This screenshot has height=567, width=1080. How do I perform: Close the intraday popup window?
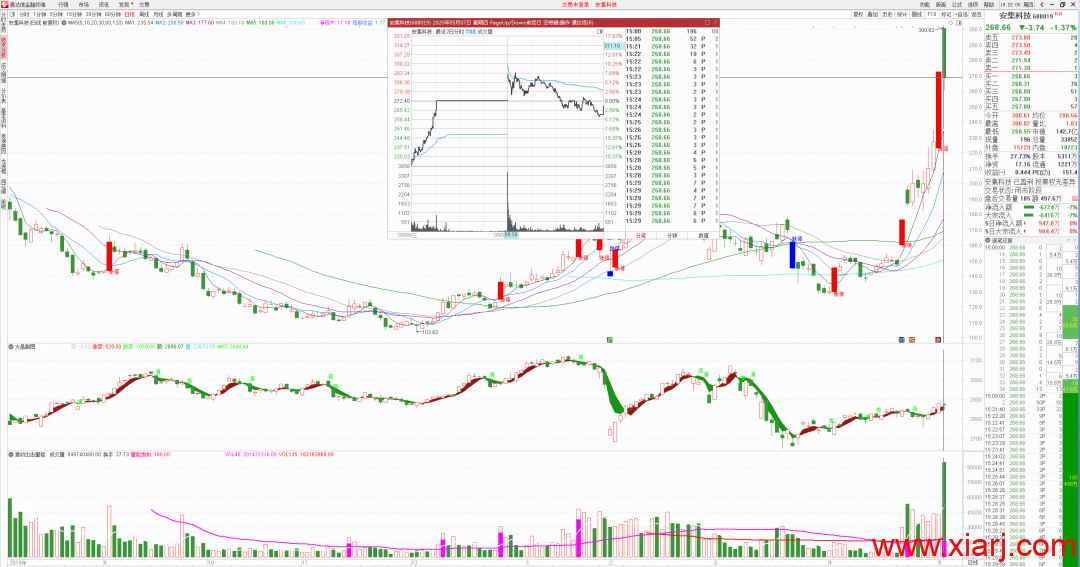click(x=714, y=22)
